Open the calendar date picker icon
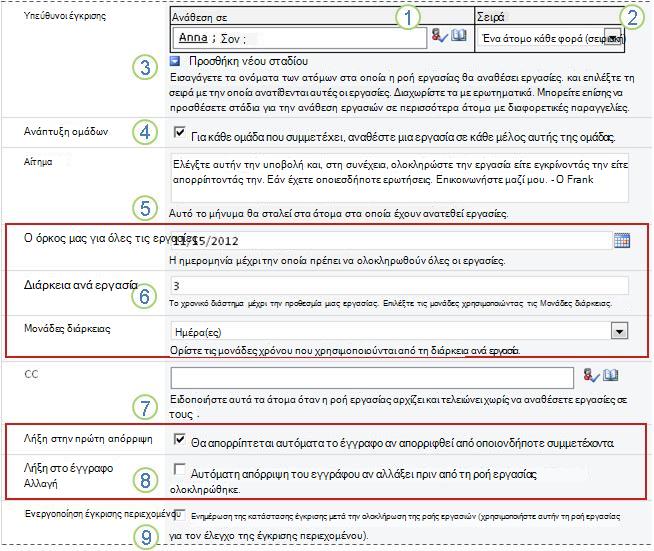 click(621, 240)
